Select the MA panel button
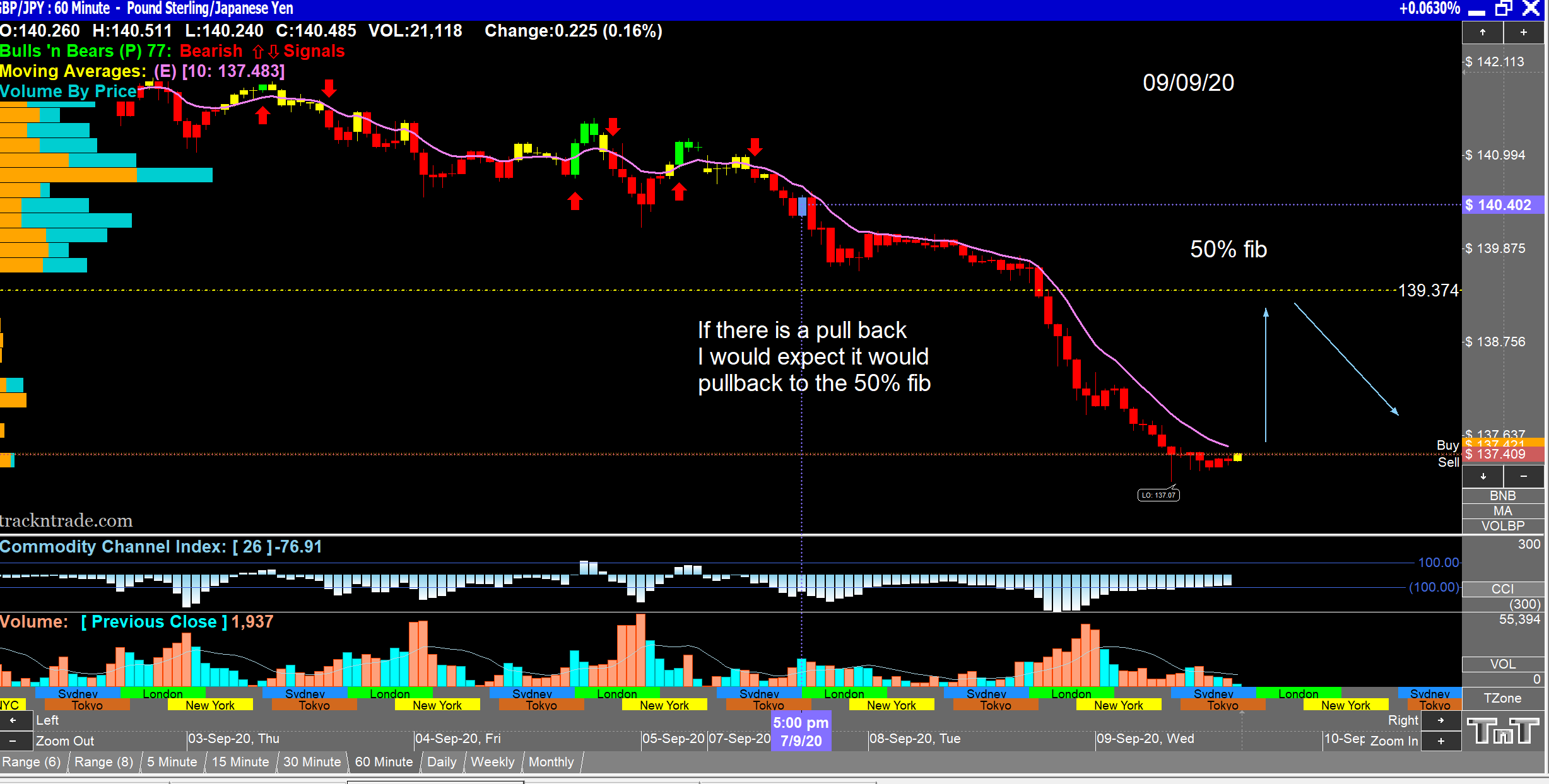 point(1502,511)
